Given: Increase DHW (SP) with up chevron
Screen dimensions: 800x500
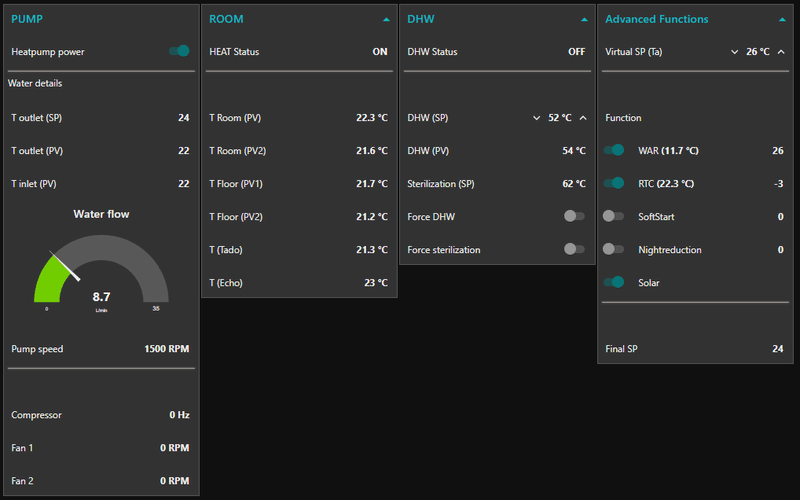Looking at the screenshot, I should (583, 118).
